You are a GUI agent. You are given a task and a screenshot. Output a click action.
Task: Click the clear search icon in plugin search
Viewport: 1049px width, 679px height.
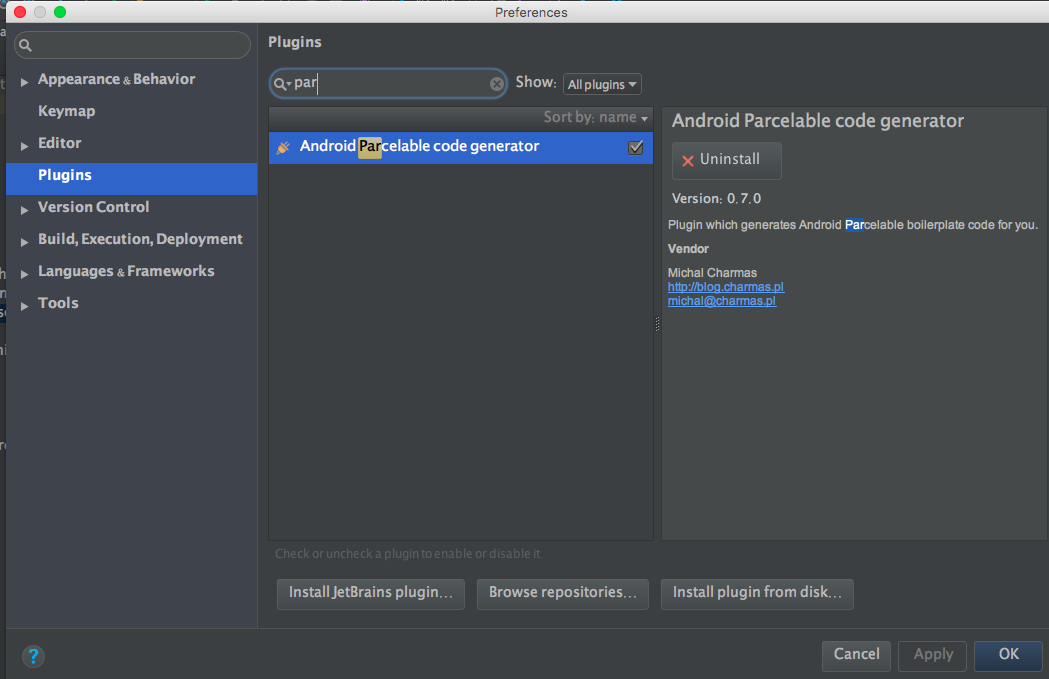497,84
